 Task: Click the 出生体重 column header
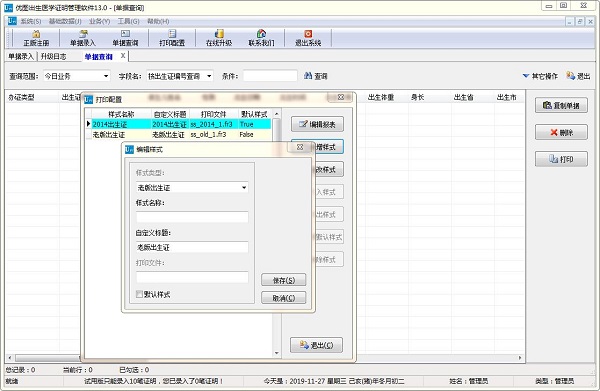(381, 98)
